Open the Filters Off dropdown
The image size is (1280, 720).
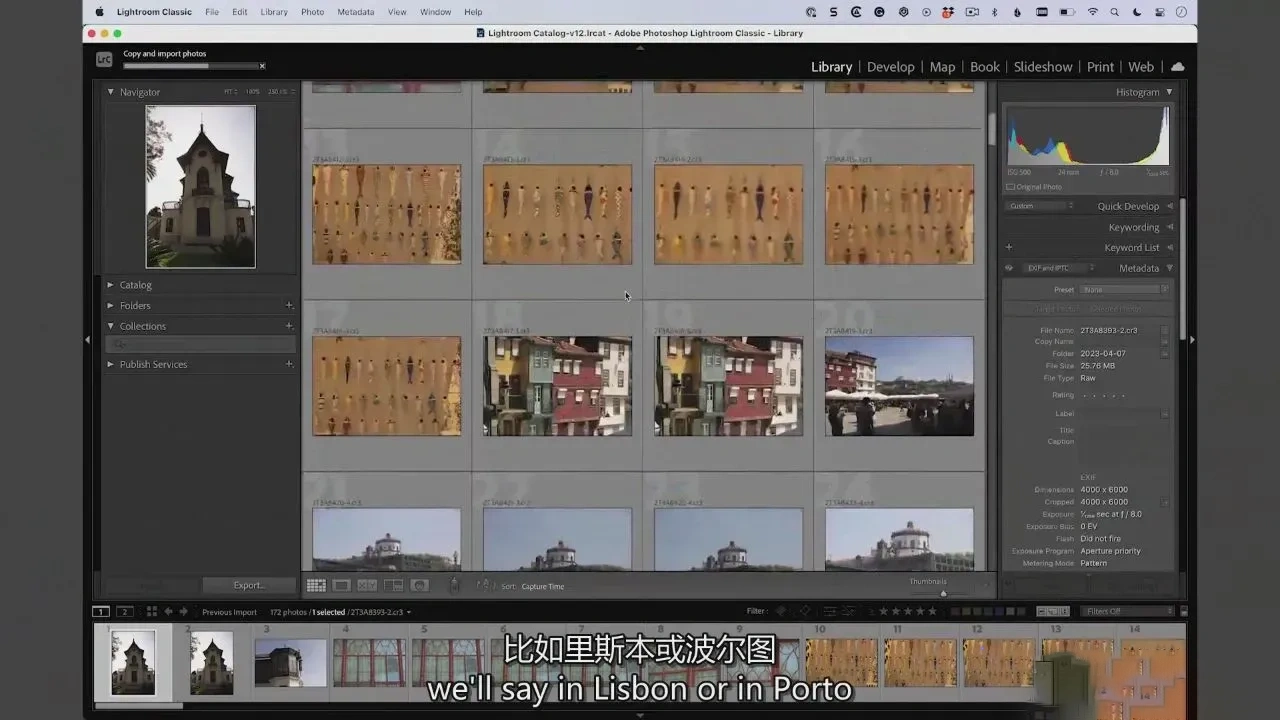pyautogui.click(x=1129, y=611)
